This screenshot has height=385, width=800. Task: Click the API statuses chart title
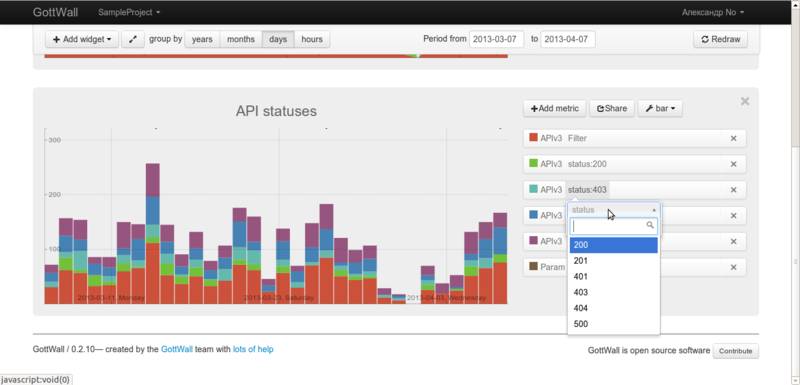click(x=276, y=111)
